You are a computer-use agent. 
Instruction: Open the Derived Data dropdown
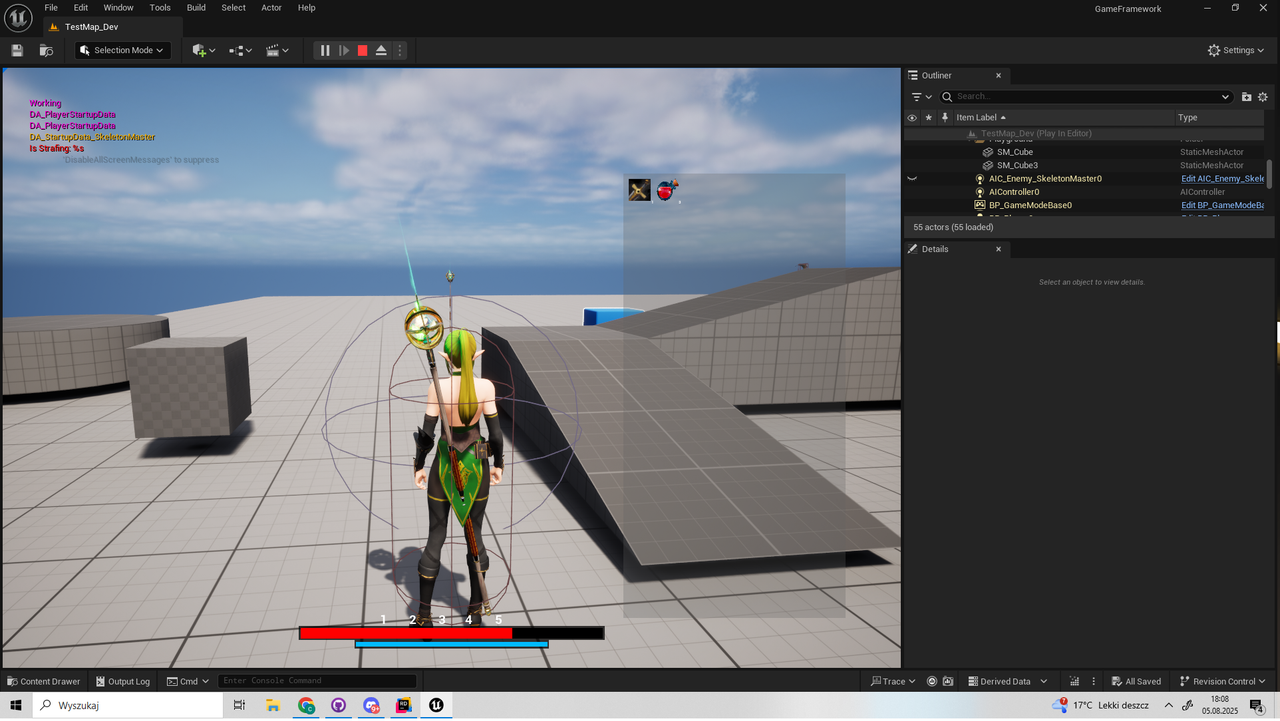click(1008, 681)
